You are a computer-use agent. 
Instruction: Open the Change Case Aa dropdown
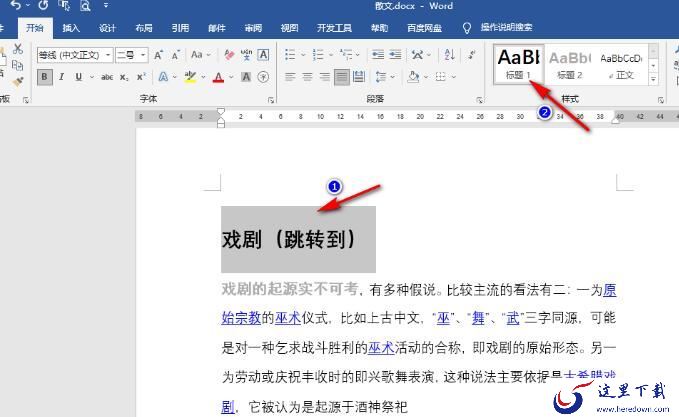click(x=200, y=55)
